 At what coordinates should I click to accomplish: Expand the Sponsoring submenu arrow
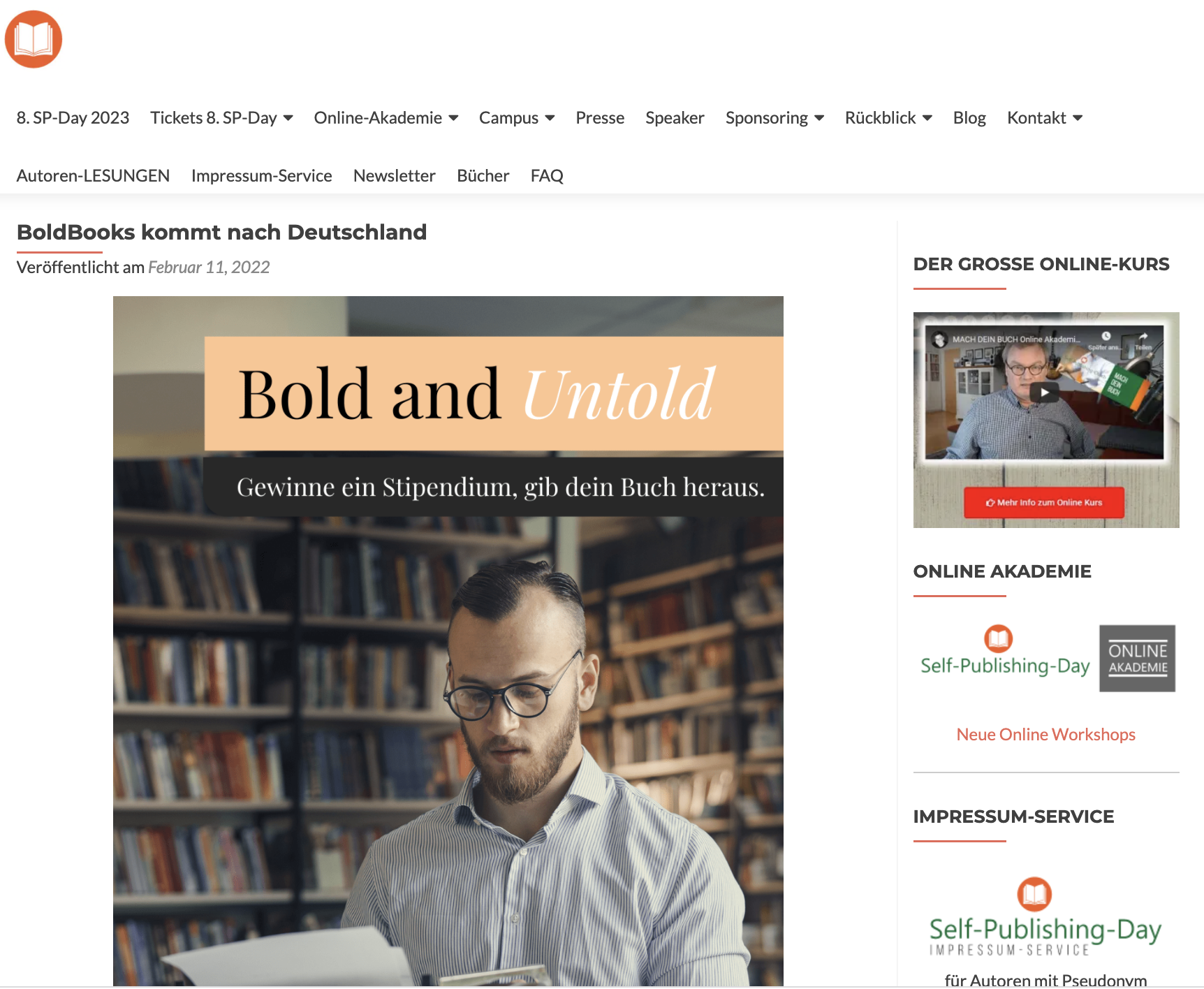point(819,118)
